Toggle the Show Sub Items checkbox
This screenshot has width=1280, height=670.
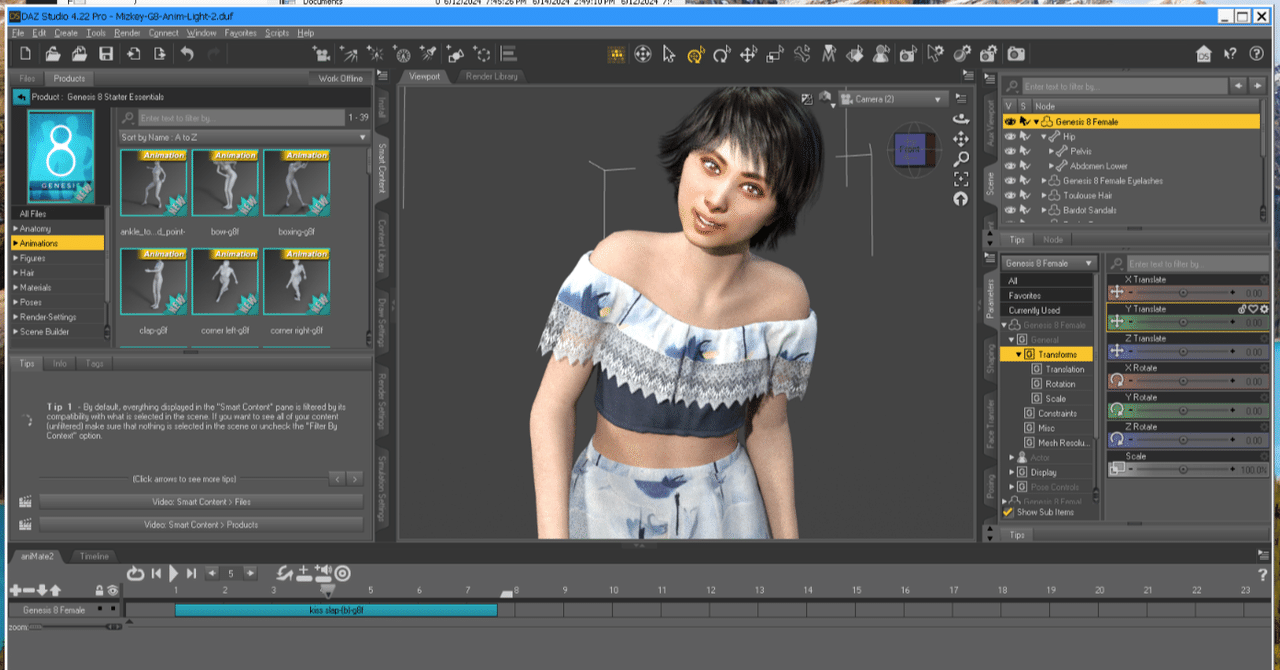click(1008, 512)
